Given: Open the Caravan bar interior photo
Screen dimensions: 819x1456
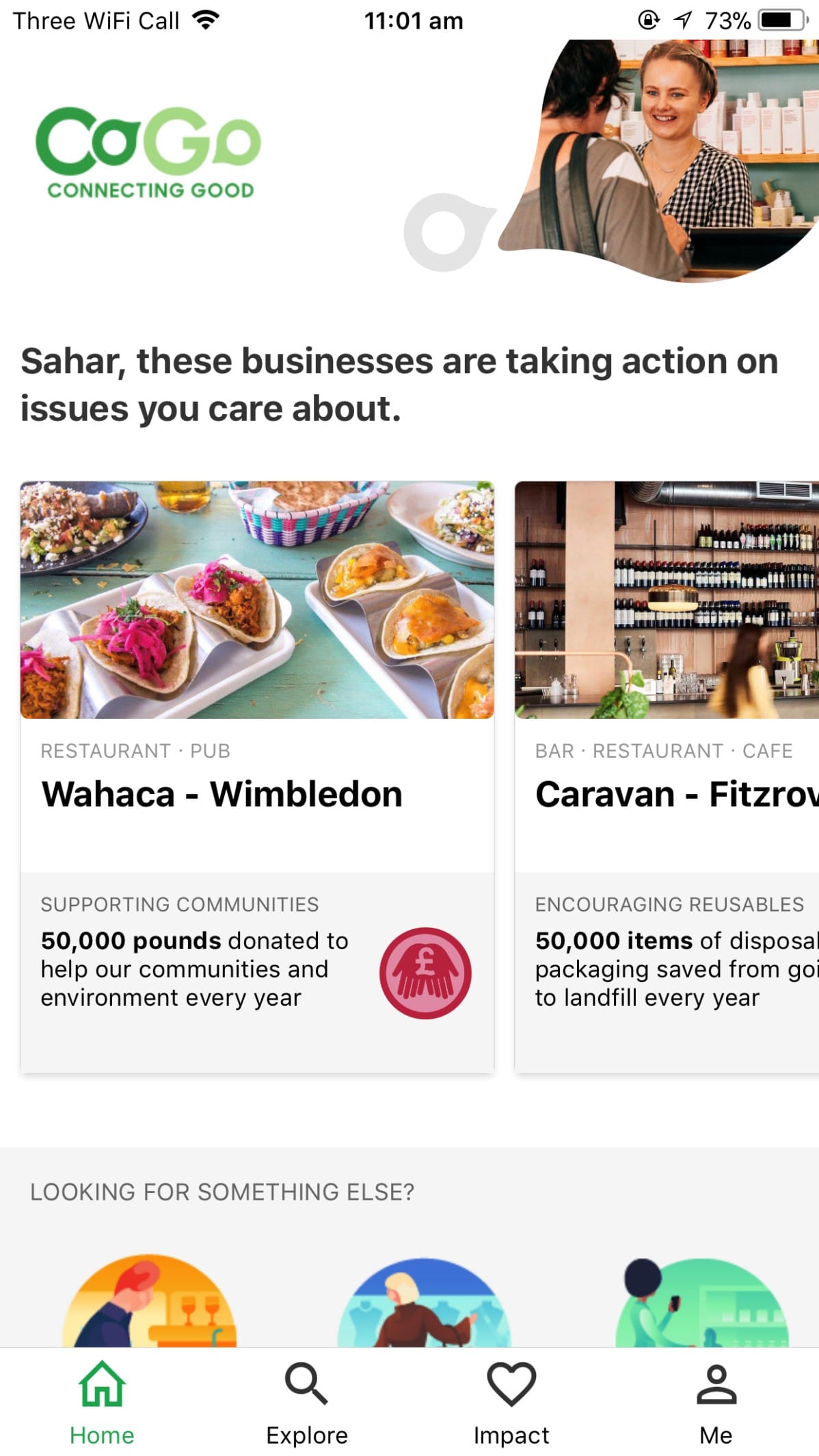Looking at the screenshot, I should point(667,600).
